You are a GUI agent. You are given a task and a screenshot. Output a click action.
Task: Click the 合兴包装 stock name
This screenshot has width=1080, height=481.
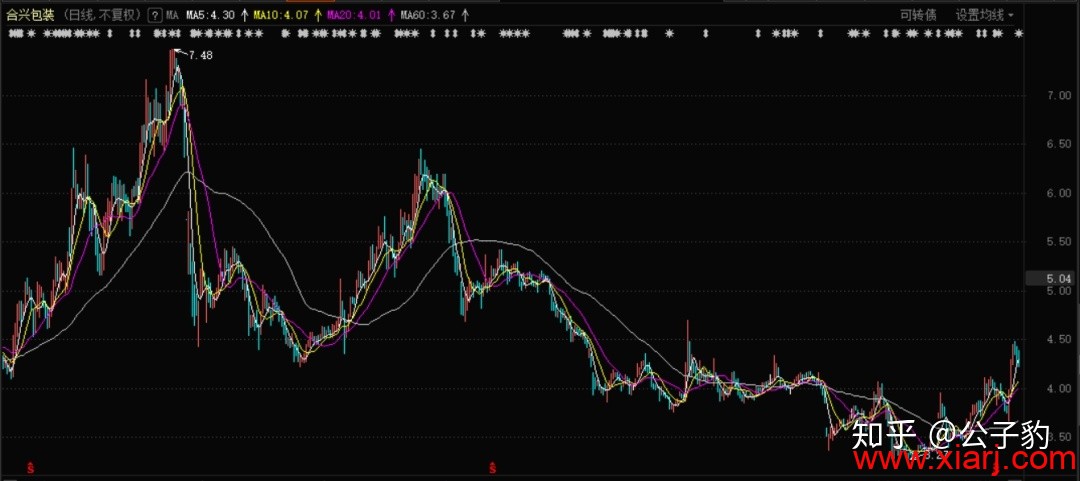(30, 15)
